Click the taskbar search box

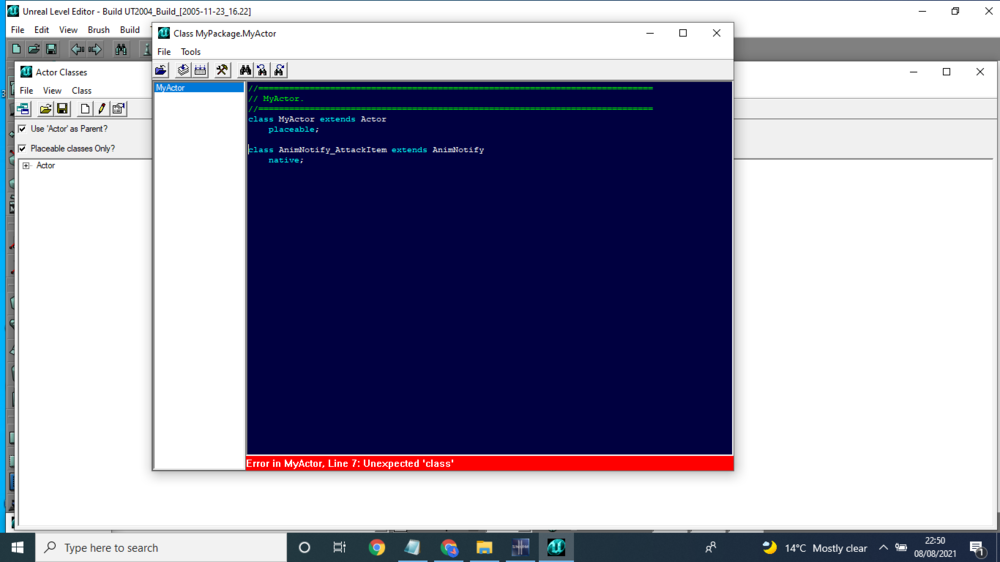click(161, 547)
